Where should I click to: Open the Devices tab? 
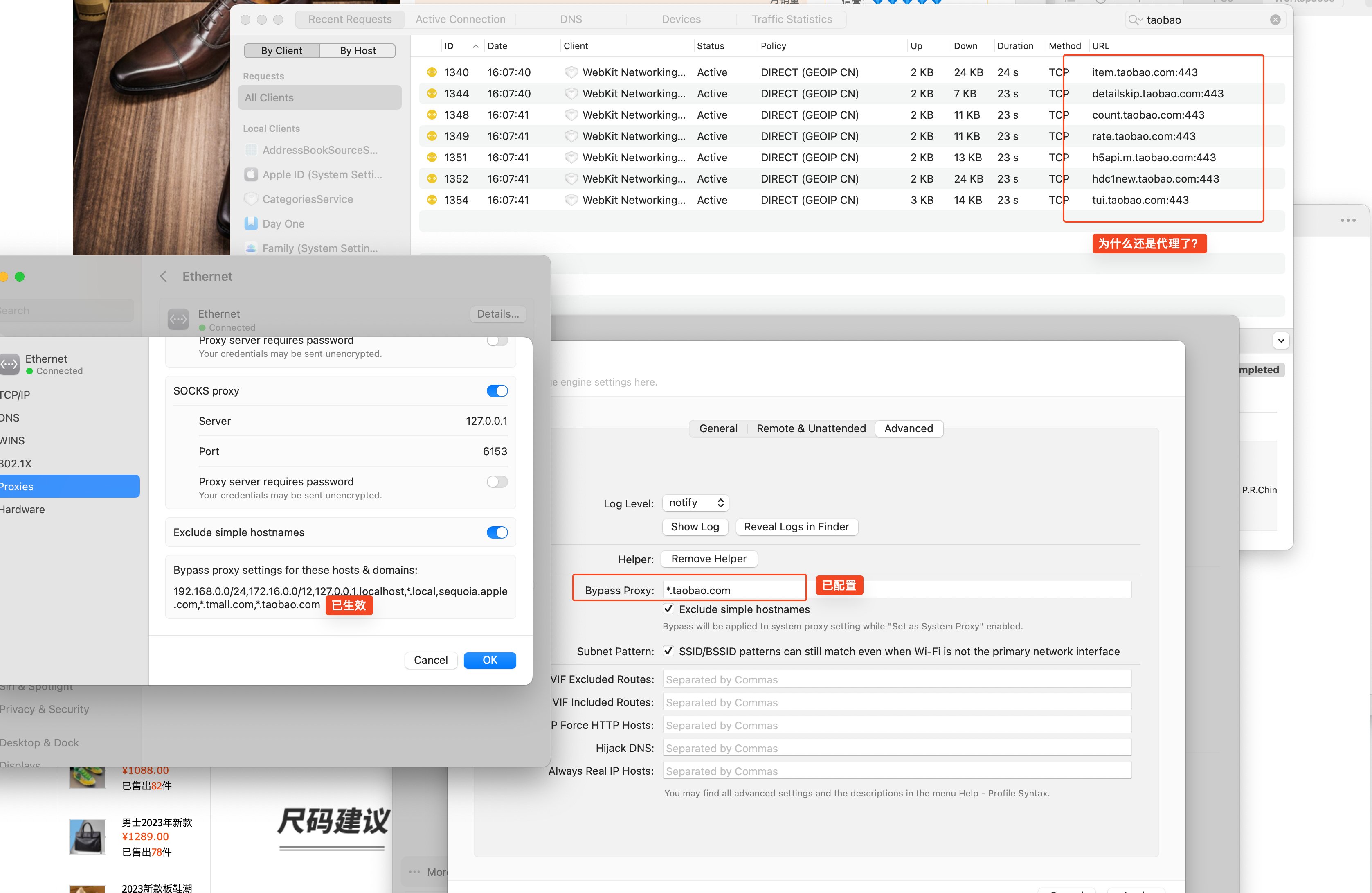[681, 19]
